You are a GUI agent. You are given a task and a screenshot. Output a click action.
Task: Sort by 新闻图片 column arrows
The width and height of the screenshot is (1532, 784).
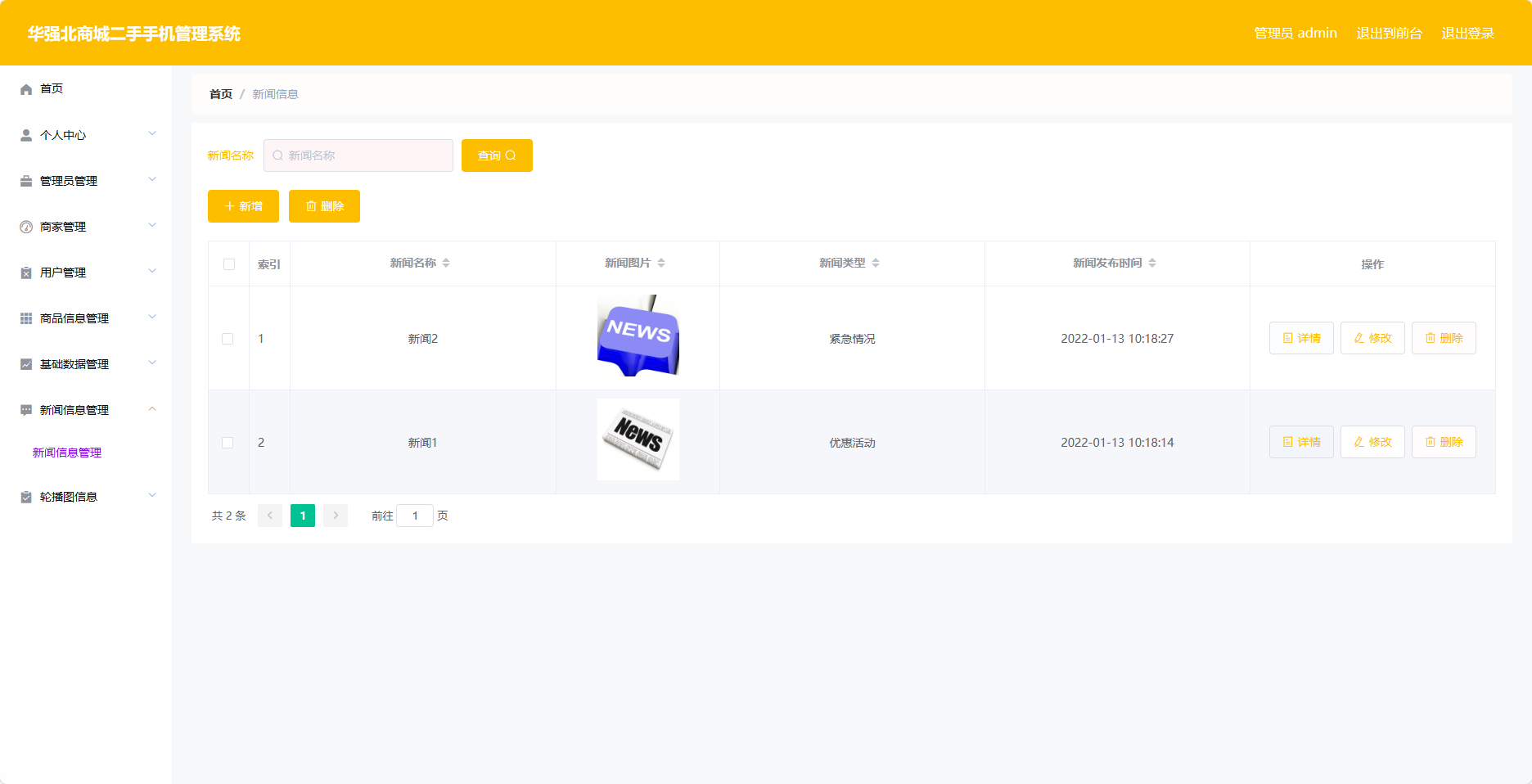[x=661, y=263]
